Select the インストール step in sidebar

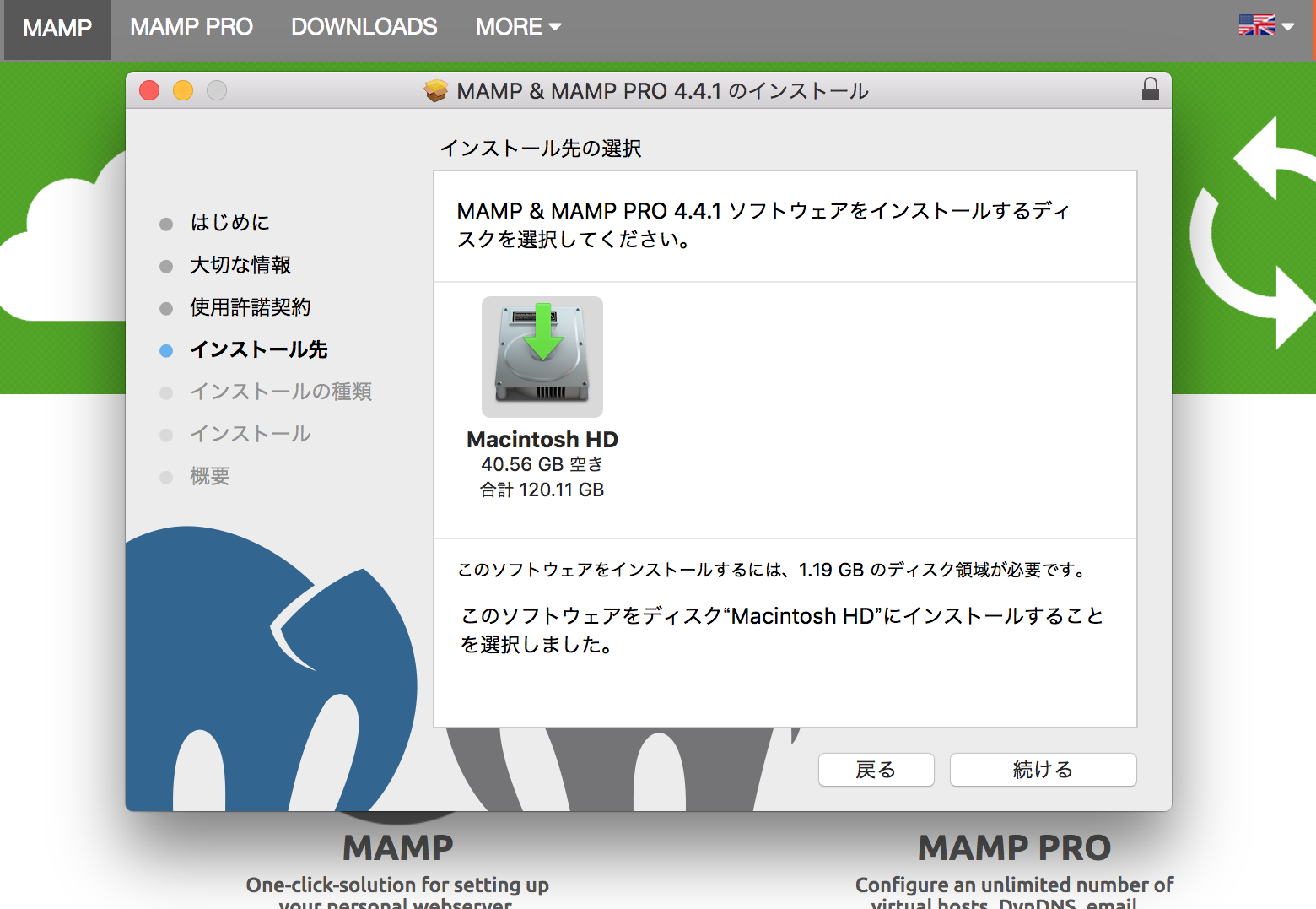pyautogui.click(x=251, y=434)
